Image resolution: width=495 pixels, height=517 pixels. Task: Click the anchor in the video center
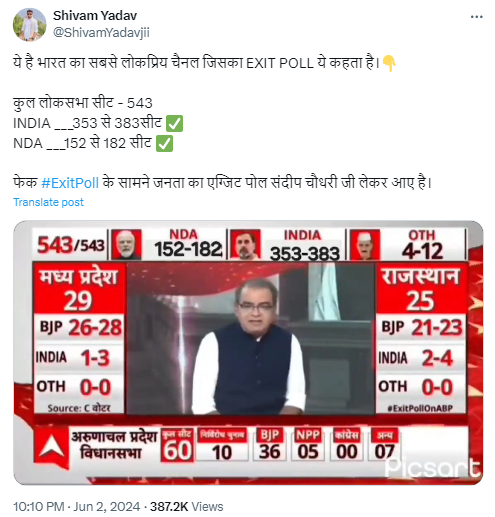[251, 345]
